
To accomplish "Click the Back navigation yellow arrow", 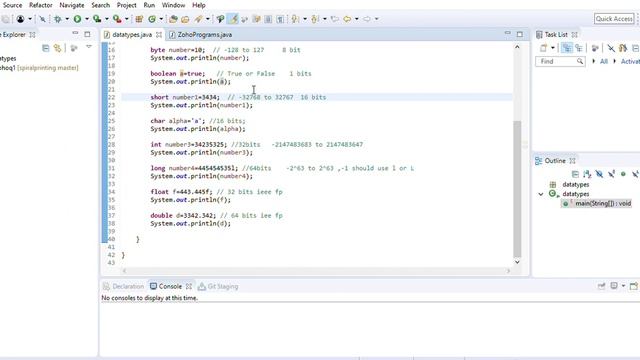I will click(347, 19).
